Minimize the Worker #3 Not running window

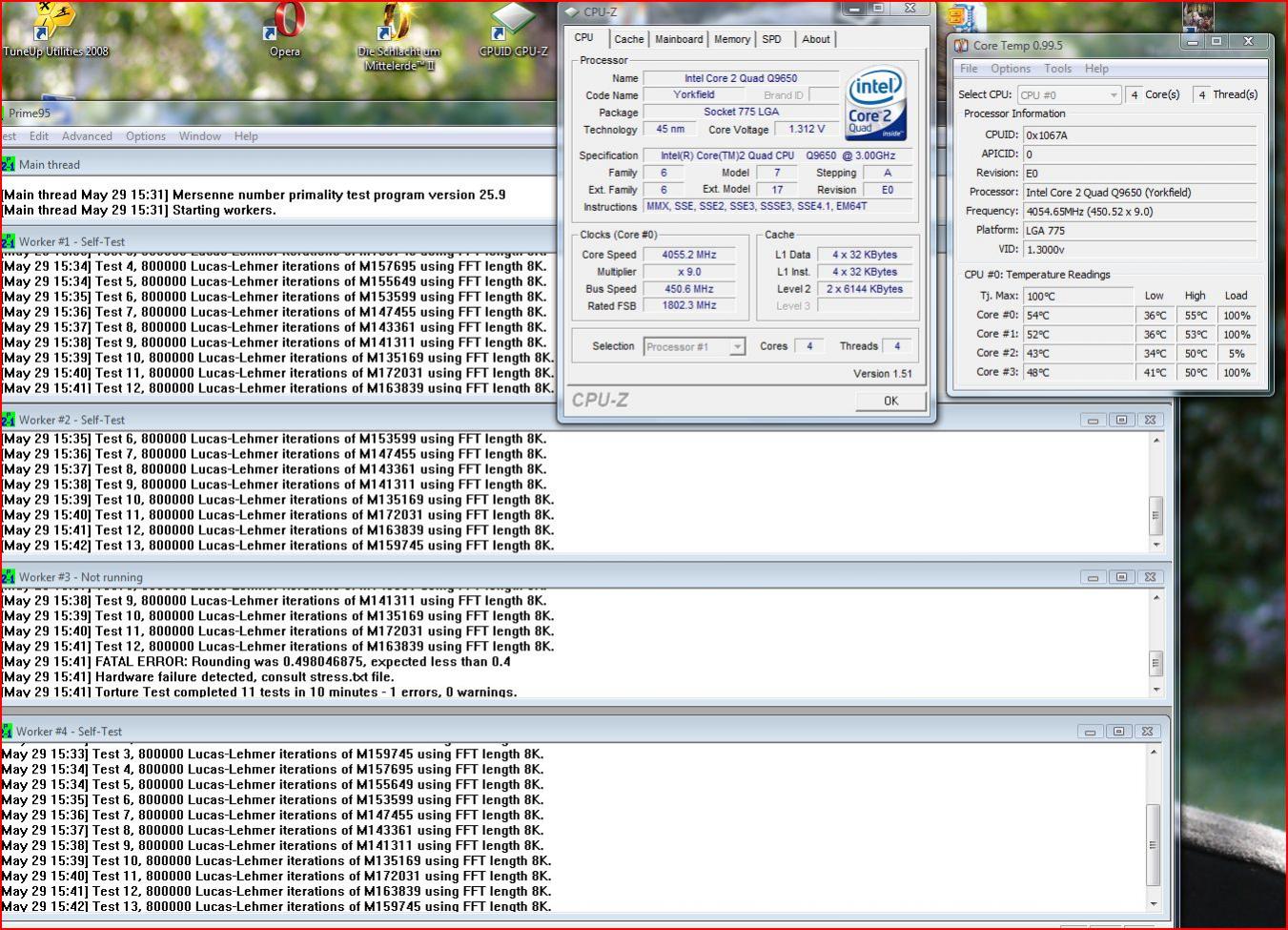click(1093, 577)
